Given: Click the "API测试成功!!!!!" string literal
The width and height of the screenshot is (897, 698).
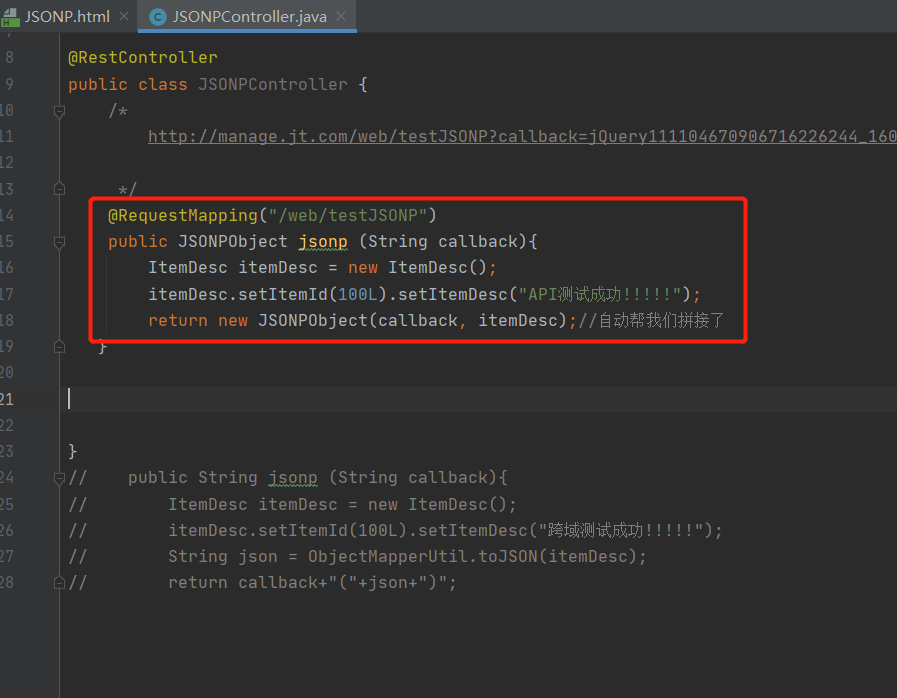Looking at the screenshot, I should (599, 294).
